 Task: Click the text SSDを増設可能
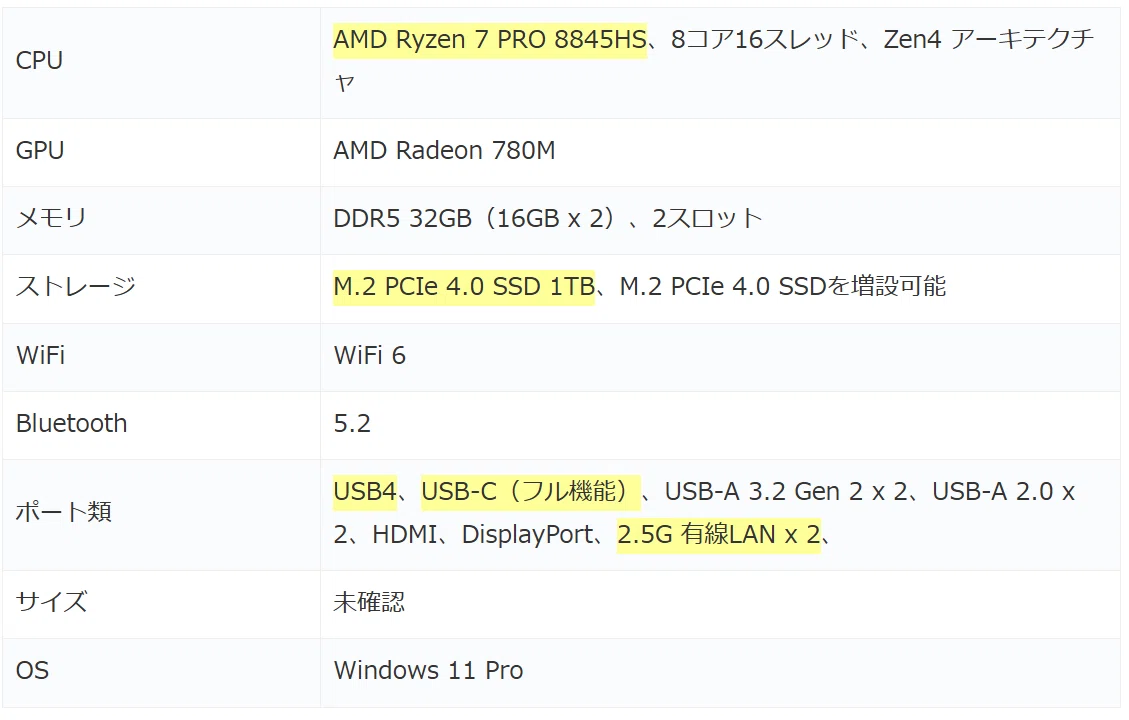tap(863, 287)
